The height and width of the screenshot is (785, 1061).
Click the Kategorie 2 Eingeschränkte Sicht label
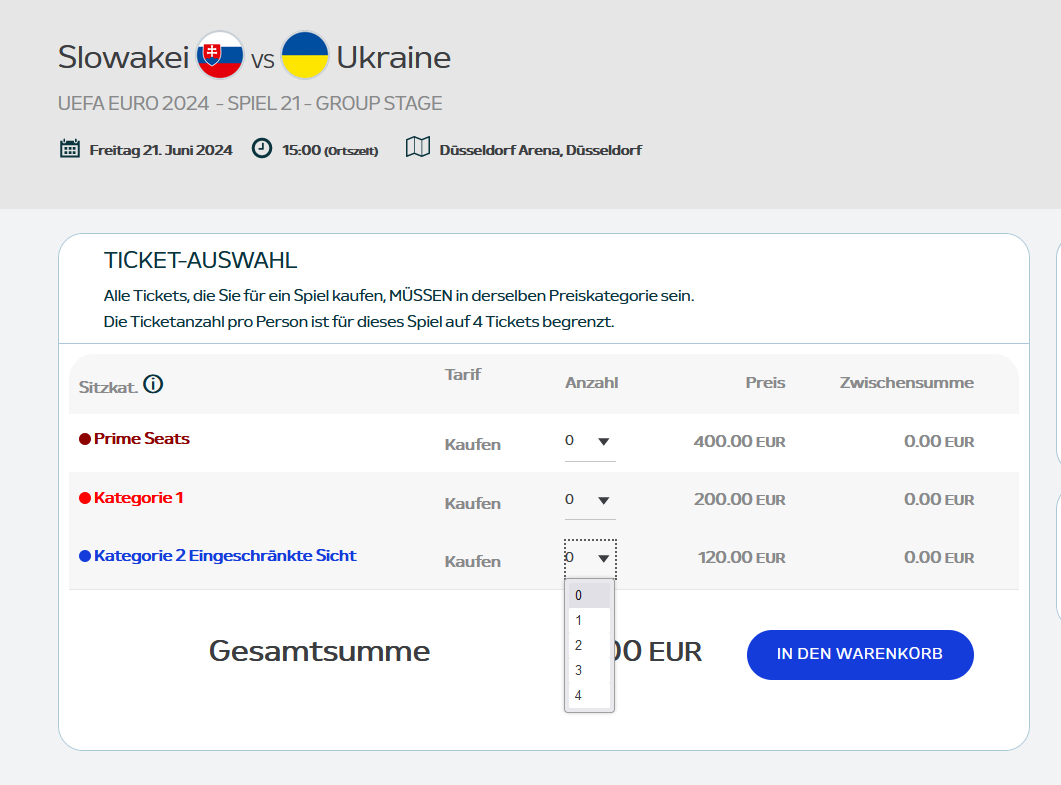tap(225, 556)
